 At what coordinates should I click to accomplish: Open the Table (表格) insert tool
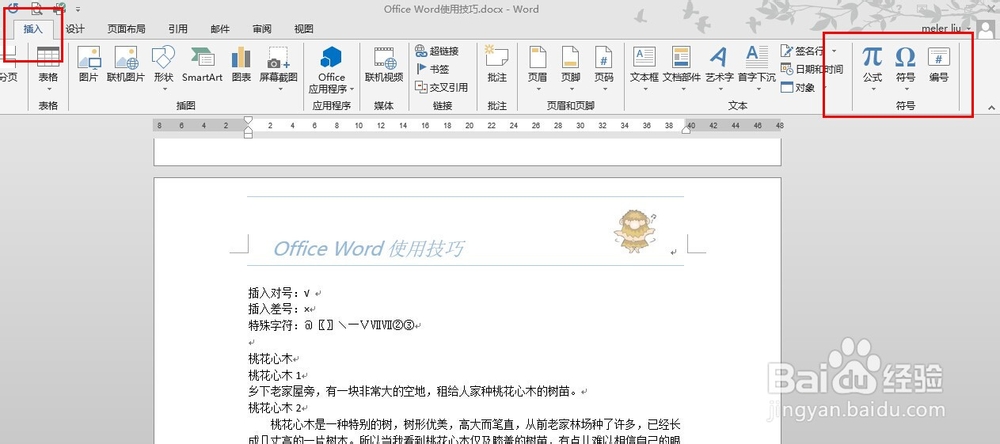click(x=48, y=65)
